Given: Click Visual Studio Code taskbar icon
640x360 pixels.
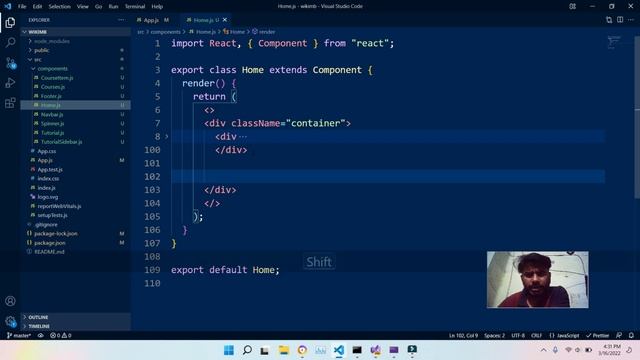Looking at the screenshot, I should 339,350.
